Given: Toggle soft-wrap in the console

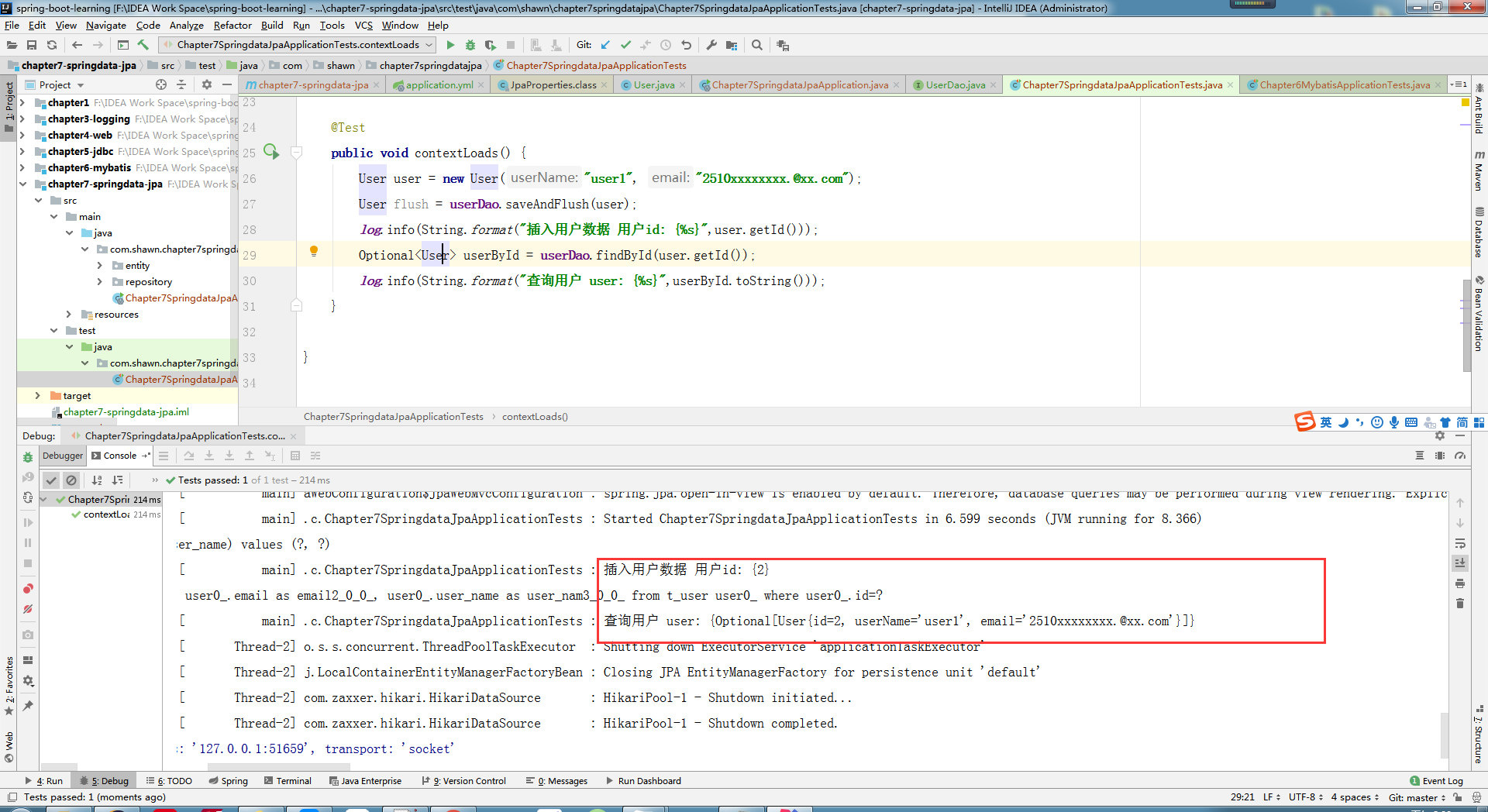Looking at the screenshot, I should (1460, 543).
